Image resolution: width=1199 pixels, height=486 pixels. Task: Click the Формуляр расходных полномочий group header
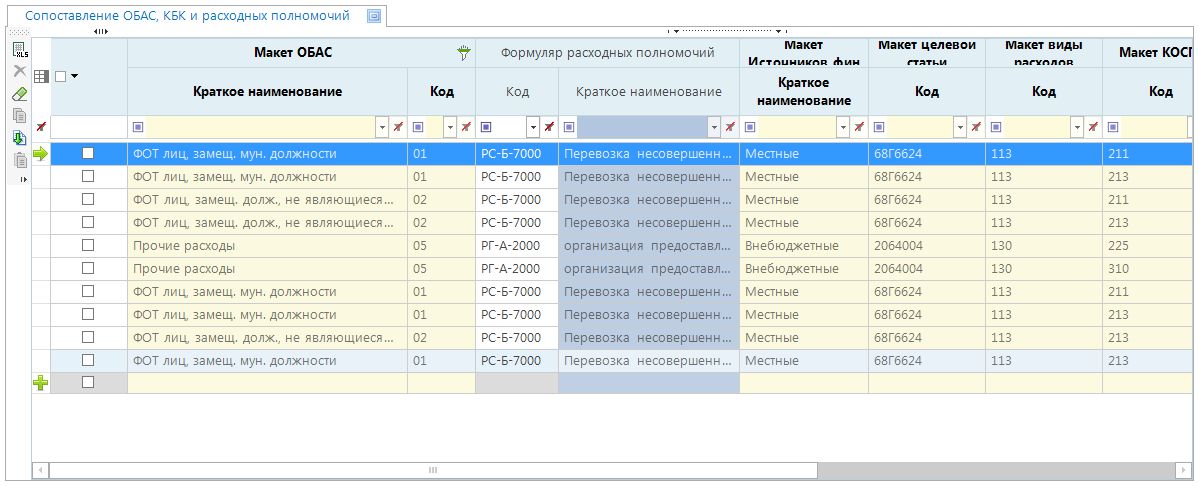click(607, 53)
